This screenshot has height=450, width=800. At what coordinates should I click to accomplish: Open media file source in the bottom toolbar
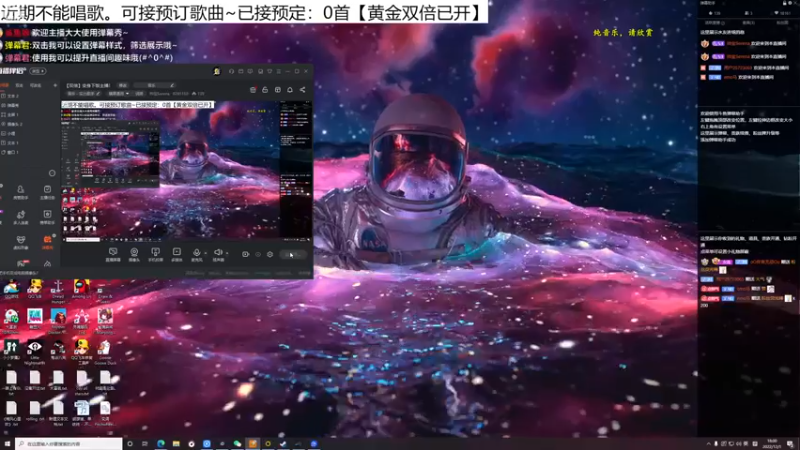point(177,254)
